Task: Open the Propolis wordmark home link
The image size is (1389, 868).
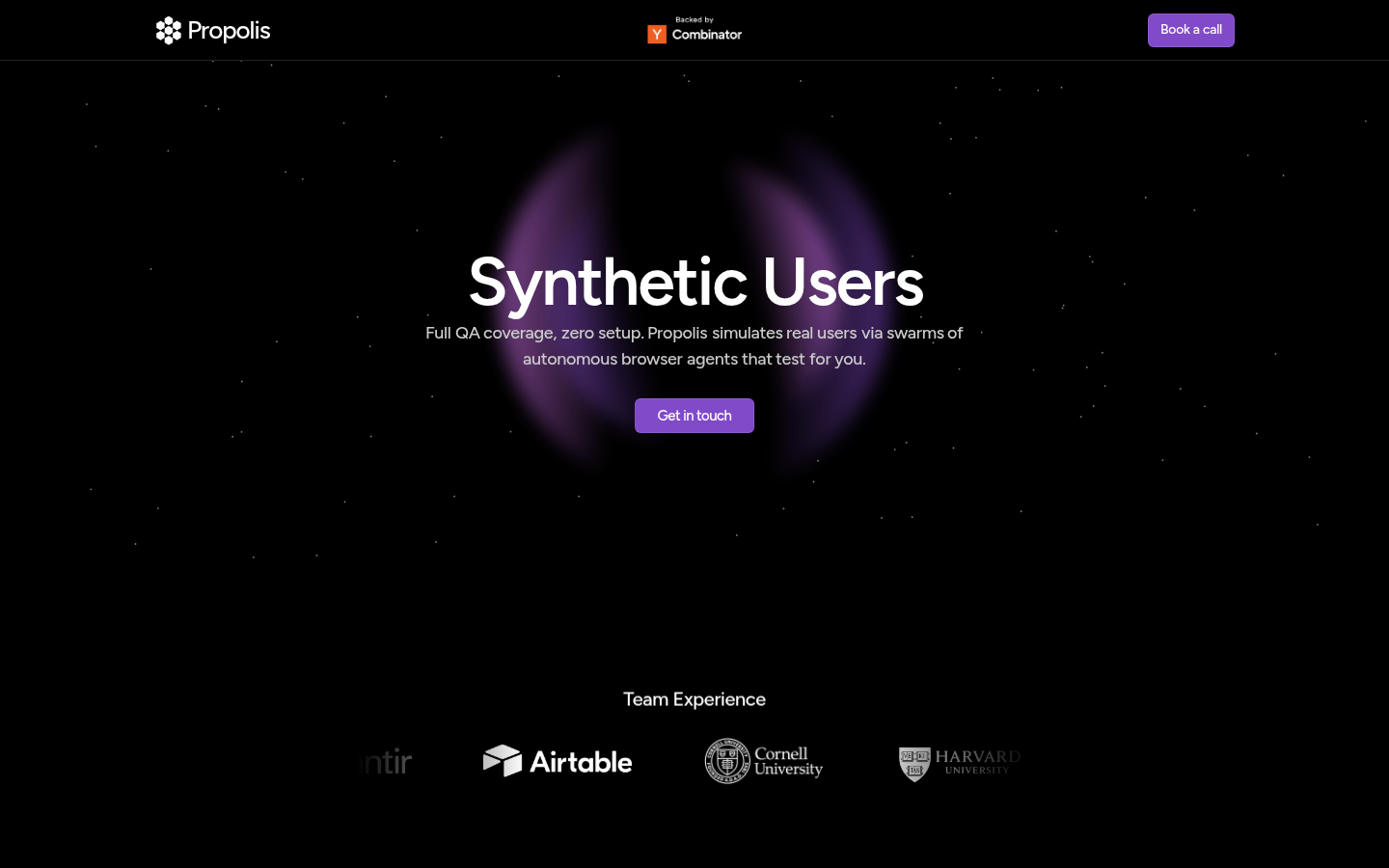Action: [x=229, y=31]
